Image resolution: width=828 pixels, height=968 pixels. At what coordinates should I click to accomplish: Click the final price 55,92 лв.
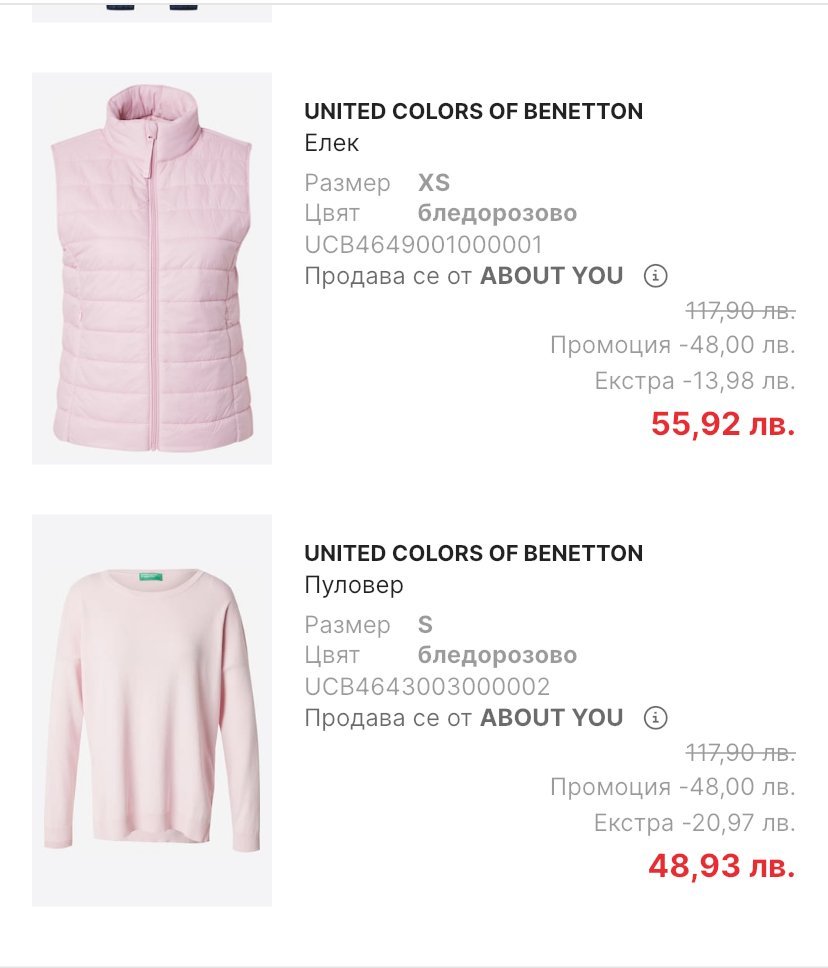723,423
